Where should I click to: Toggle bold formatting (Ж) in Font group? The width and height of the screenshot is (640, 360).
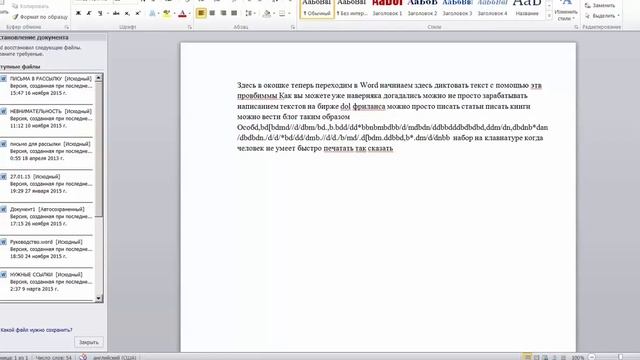[78, 13]
